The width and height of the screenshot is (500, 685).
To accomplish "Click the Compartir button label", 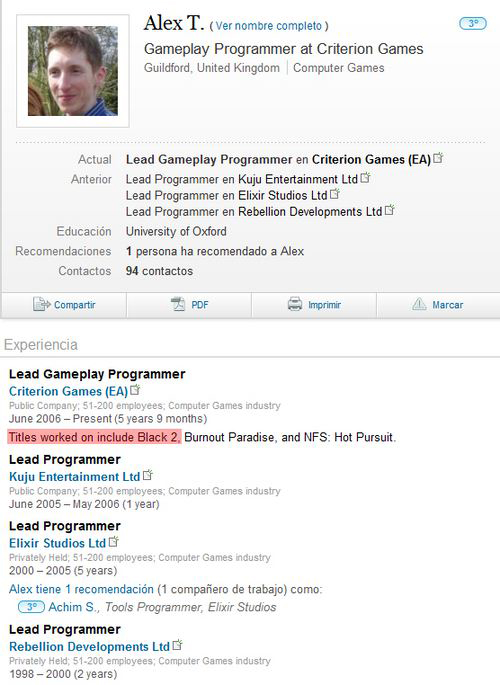I will [x=75, y=304].
